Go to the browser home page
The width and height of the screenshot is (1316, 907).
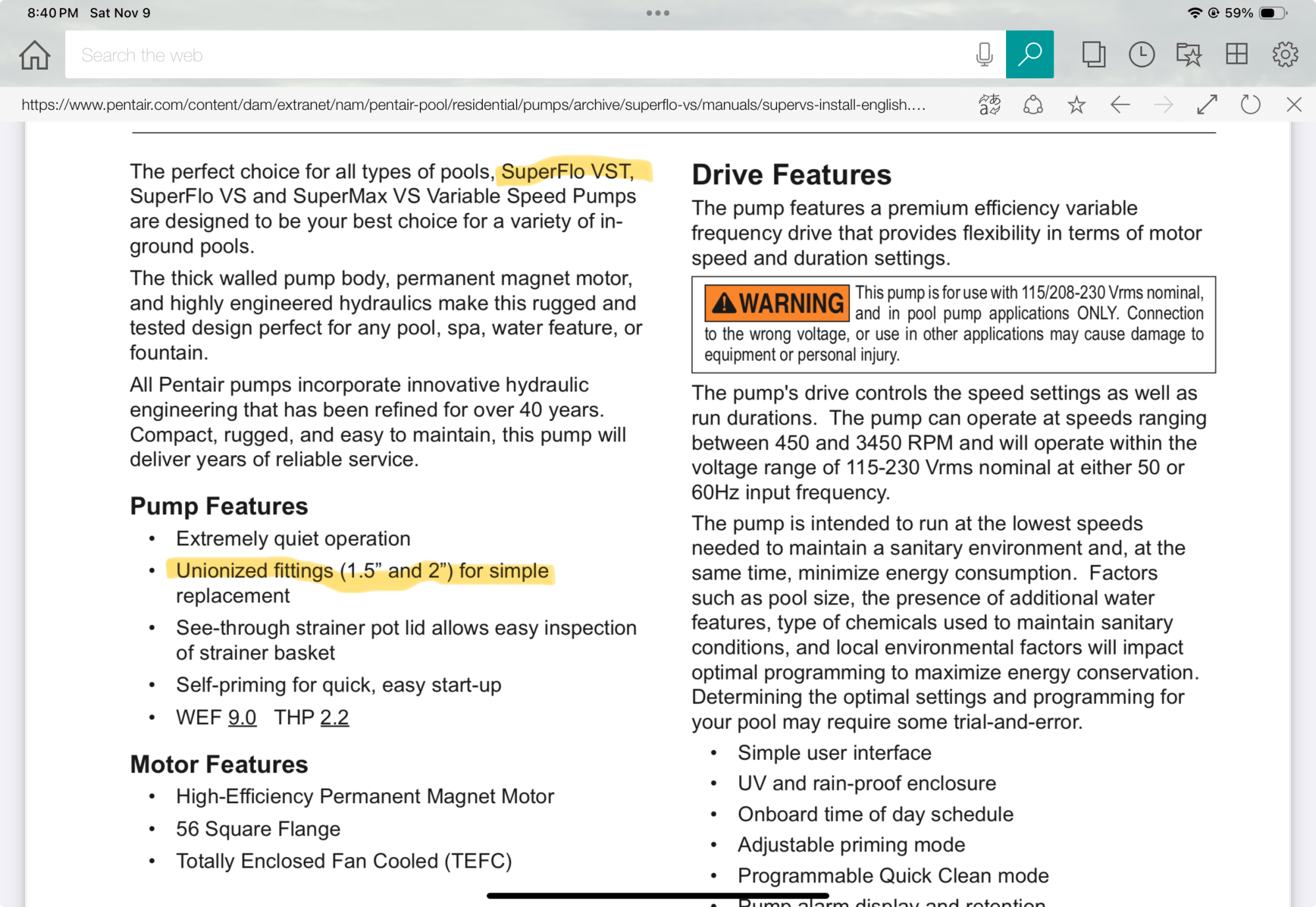[34, 55]
